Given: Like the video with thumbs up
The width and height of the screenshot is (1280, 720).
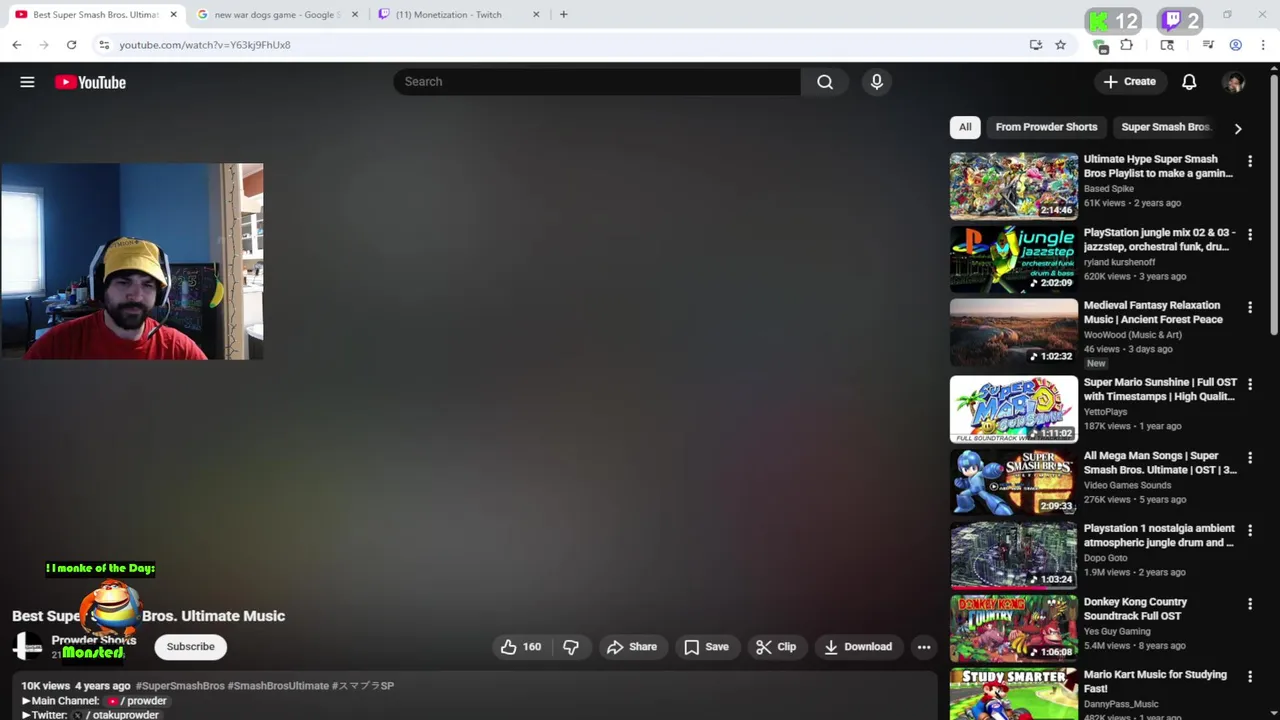Looking at the screenshot, I should coord(520,647).
